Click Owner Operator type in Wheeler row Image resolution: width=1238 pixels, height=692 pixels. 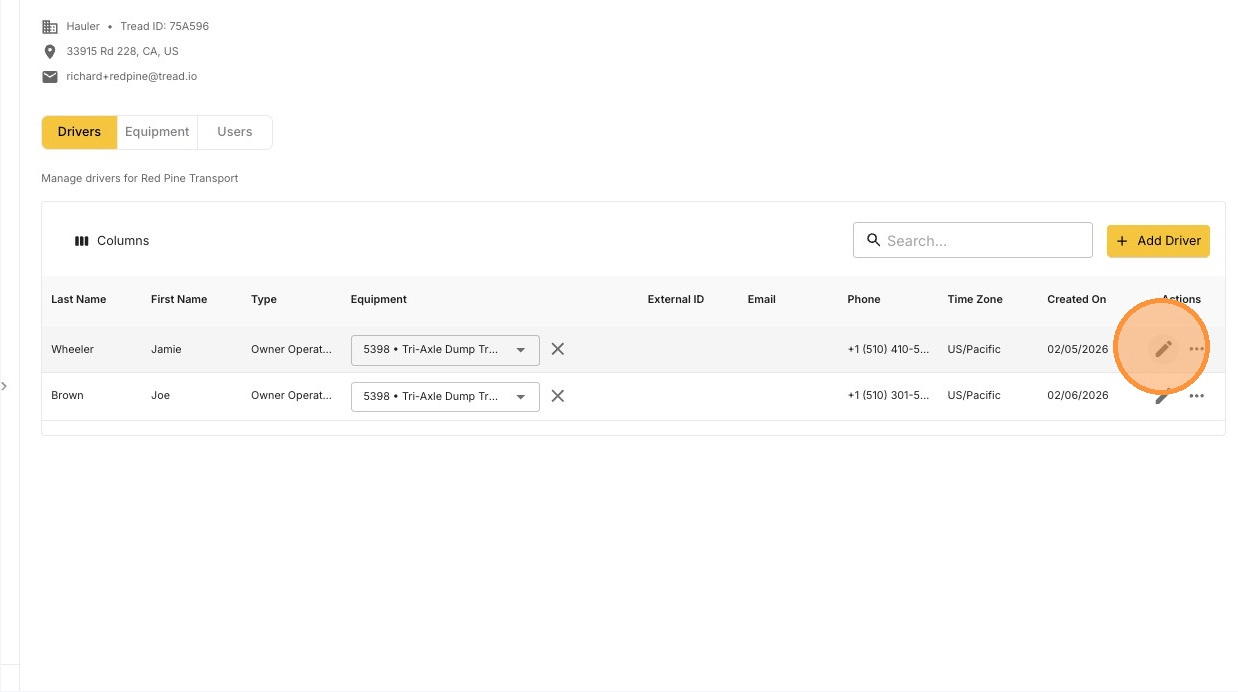(291, 349)
